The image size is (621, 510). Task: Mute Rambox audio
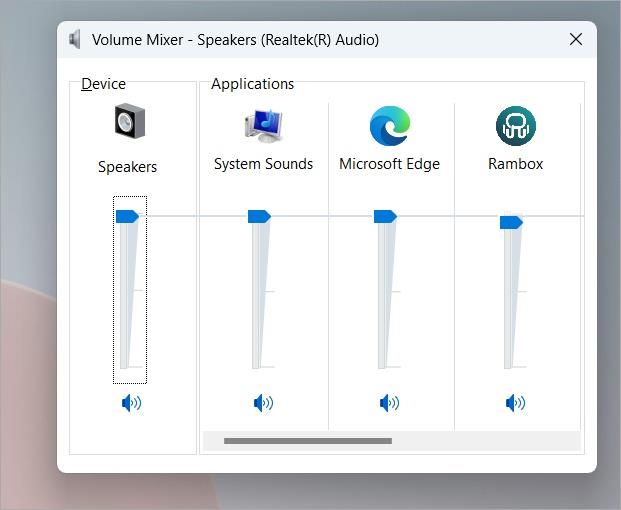[x=516, y=403]
